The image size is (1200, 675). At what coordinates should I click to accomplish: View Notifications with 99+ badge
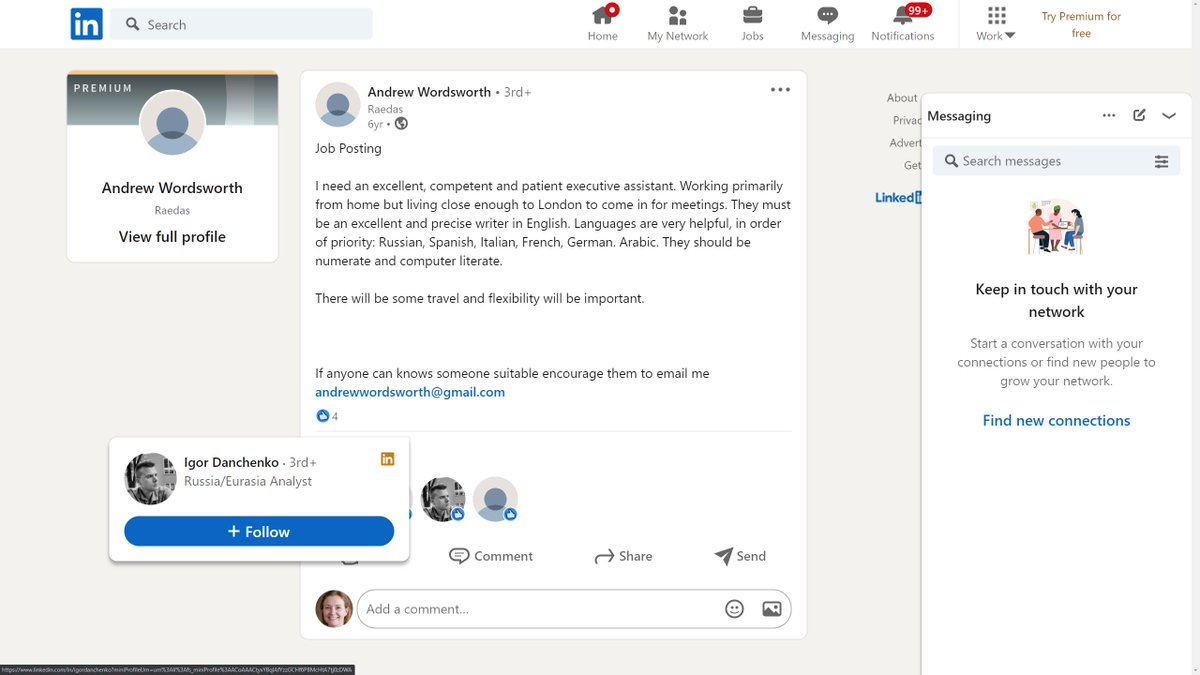pyautogui.click(x=902, y=24)
